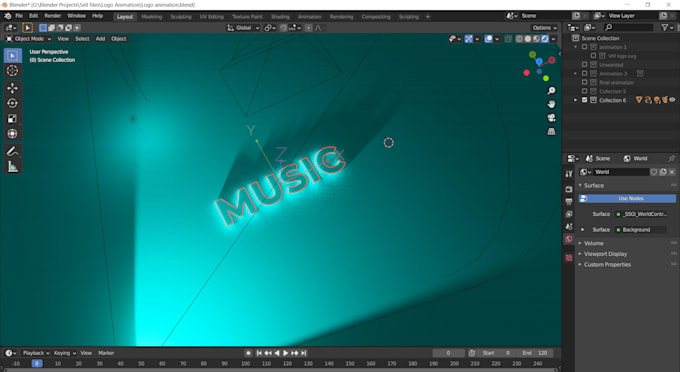
Task: Open the View Layer properties tab
Action: [569, 214]
